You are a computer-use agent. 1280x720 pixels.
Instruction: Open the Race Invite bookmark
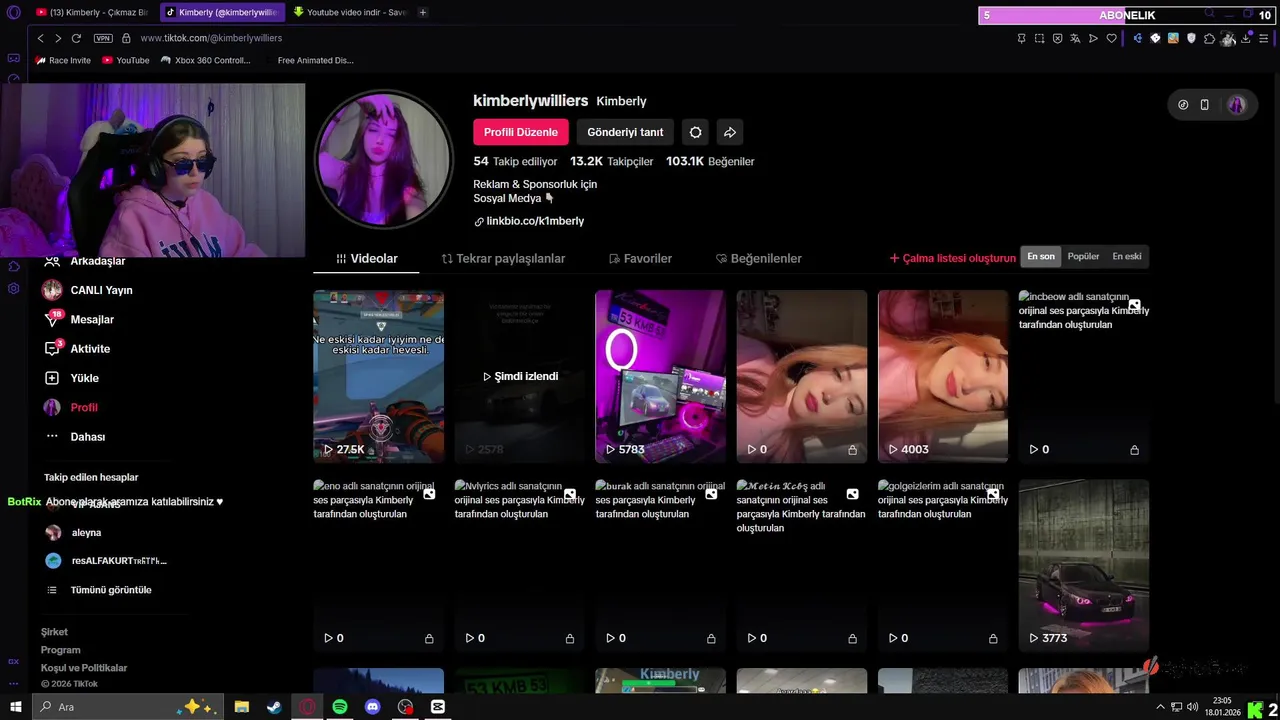62,60
